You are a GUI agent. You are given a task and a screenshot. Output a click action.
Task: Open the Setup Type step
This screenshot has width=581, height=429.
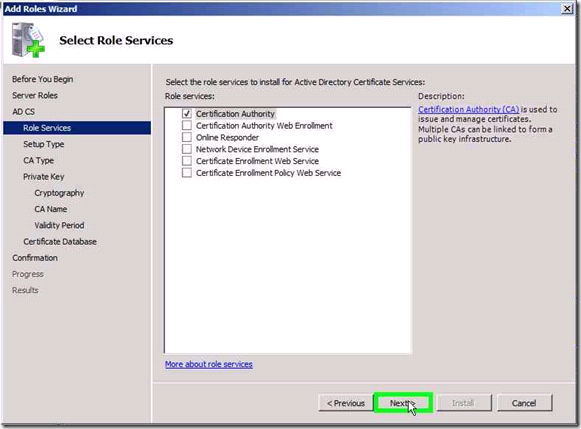point(44,144)
